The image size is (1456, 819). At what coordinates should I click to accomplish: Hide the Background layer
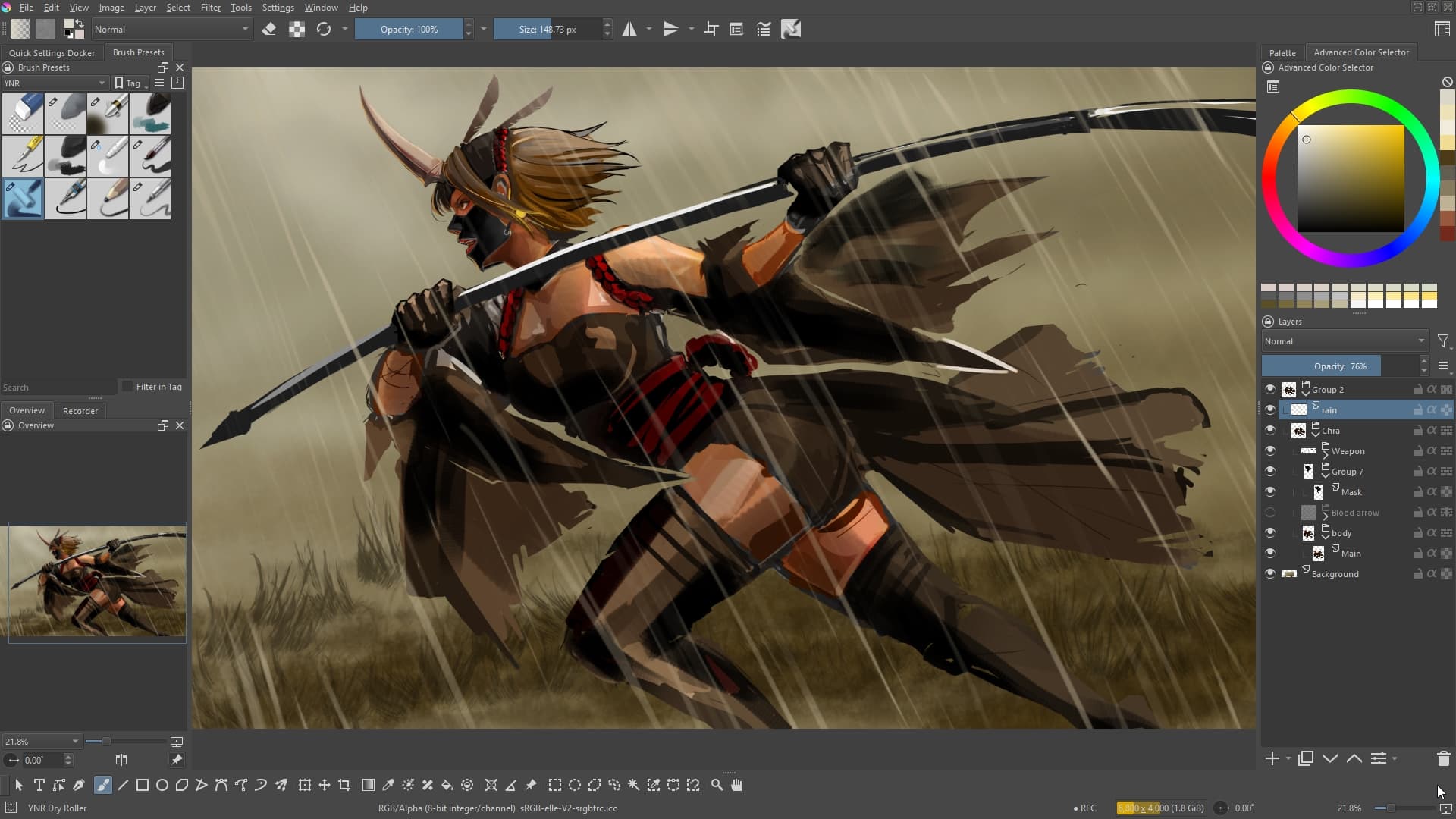tap(1269, 573)
